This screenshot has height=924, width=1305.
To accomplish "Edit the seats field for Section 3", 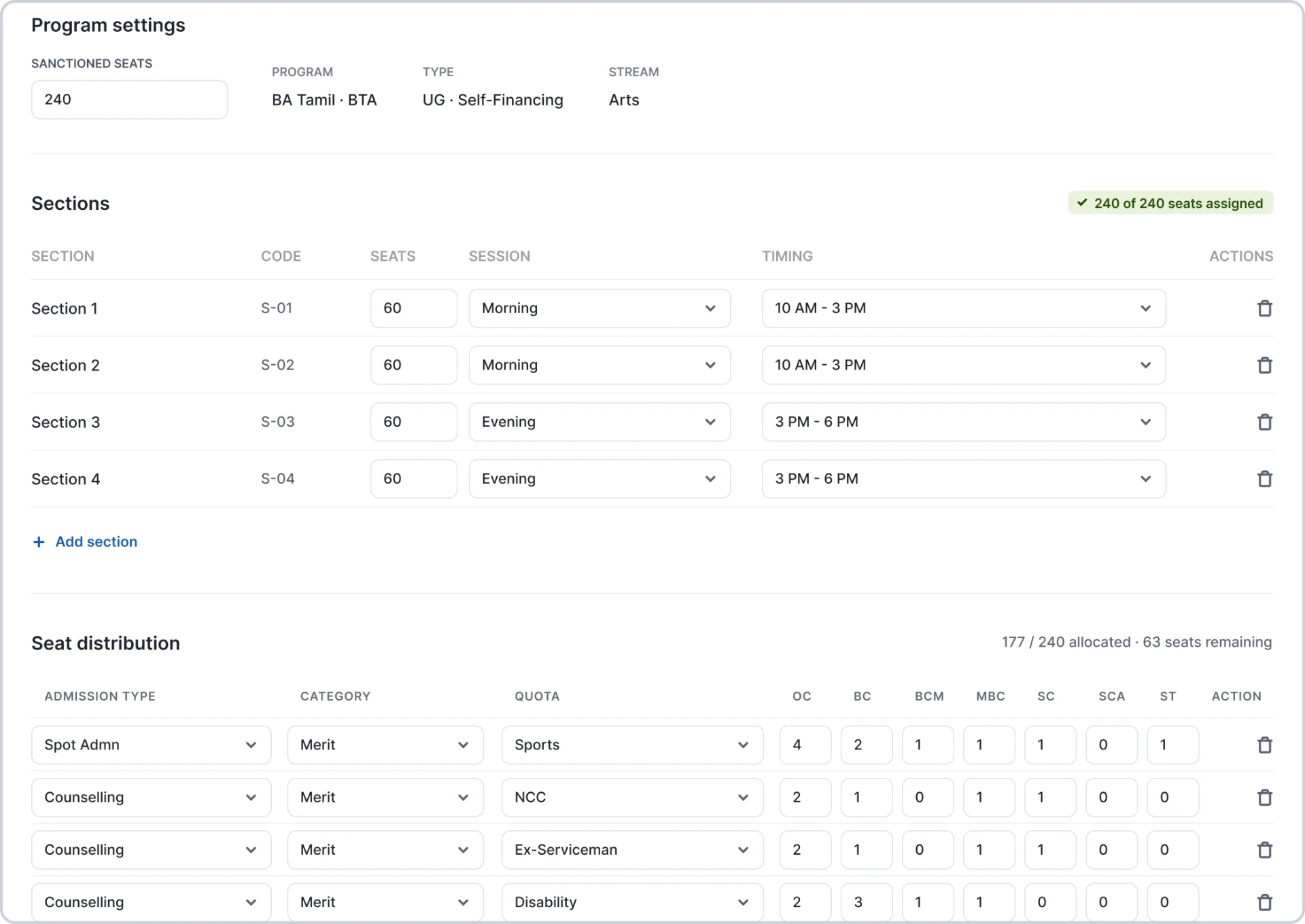I will pos(413,422).
